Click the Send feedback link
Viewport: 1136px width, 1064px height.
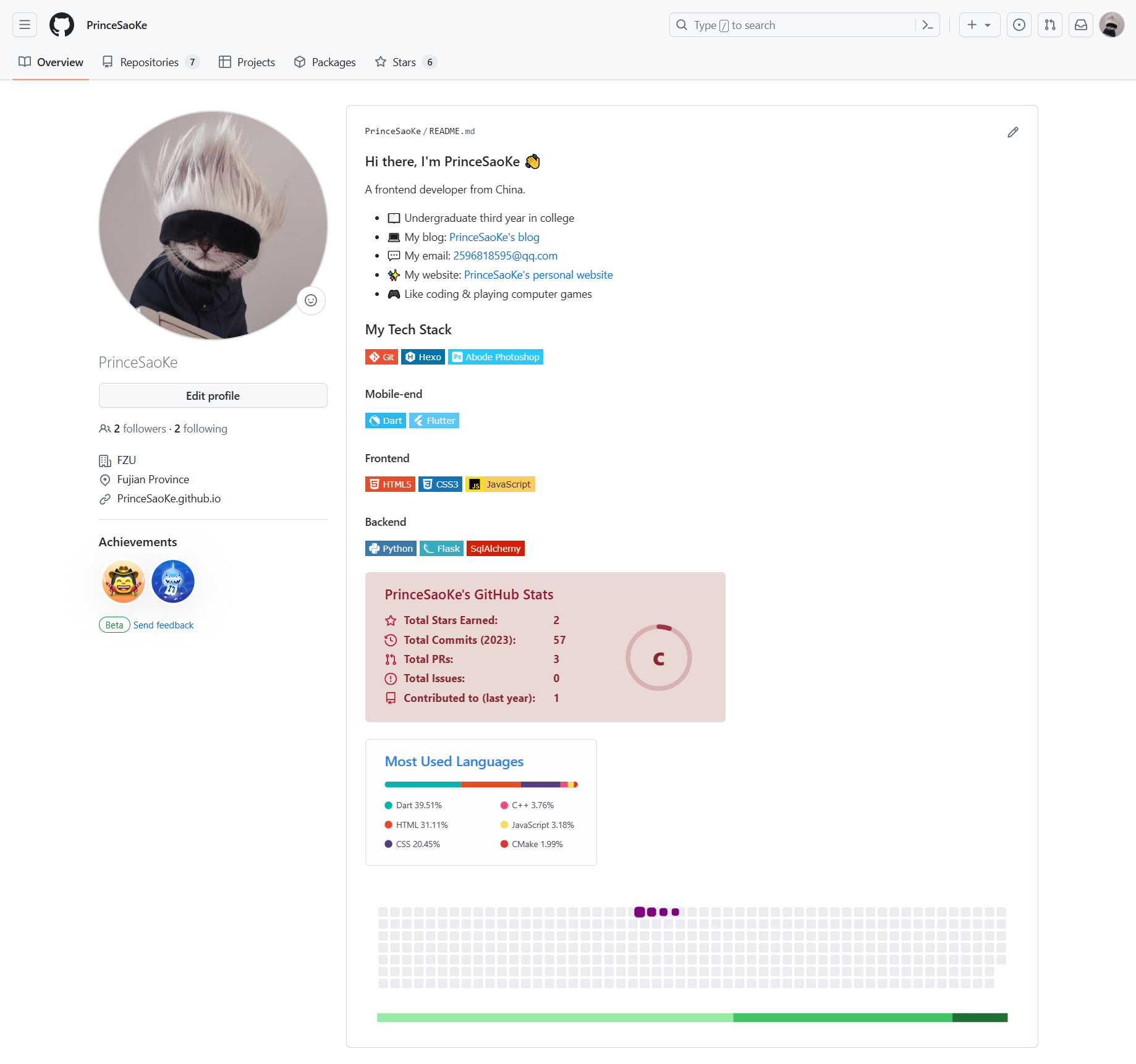pyautogui.click(x=163, y=625)
